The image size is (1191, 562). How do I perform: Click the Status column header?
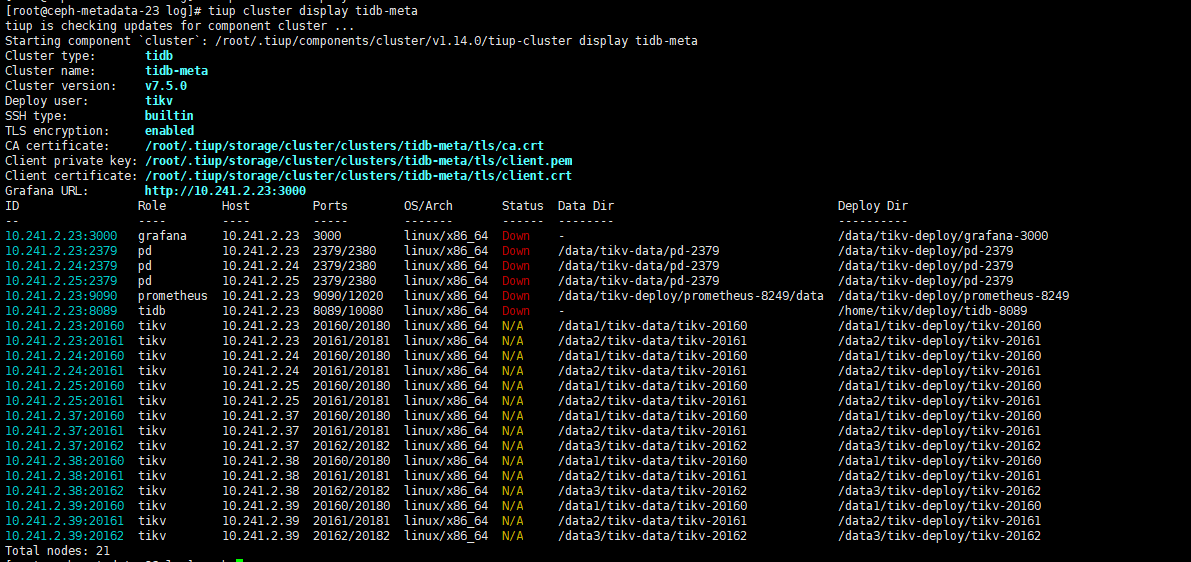pos(523,206)
